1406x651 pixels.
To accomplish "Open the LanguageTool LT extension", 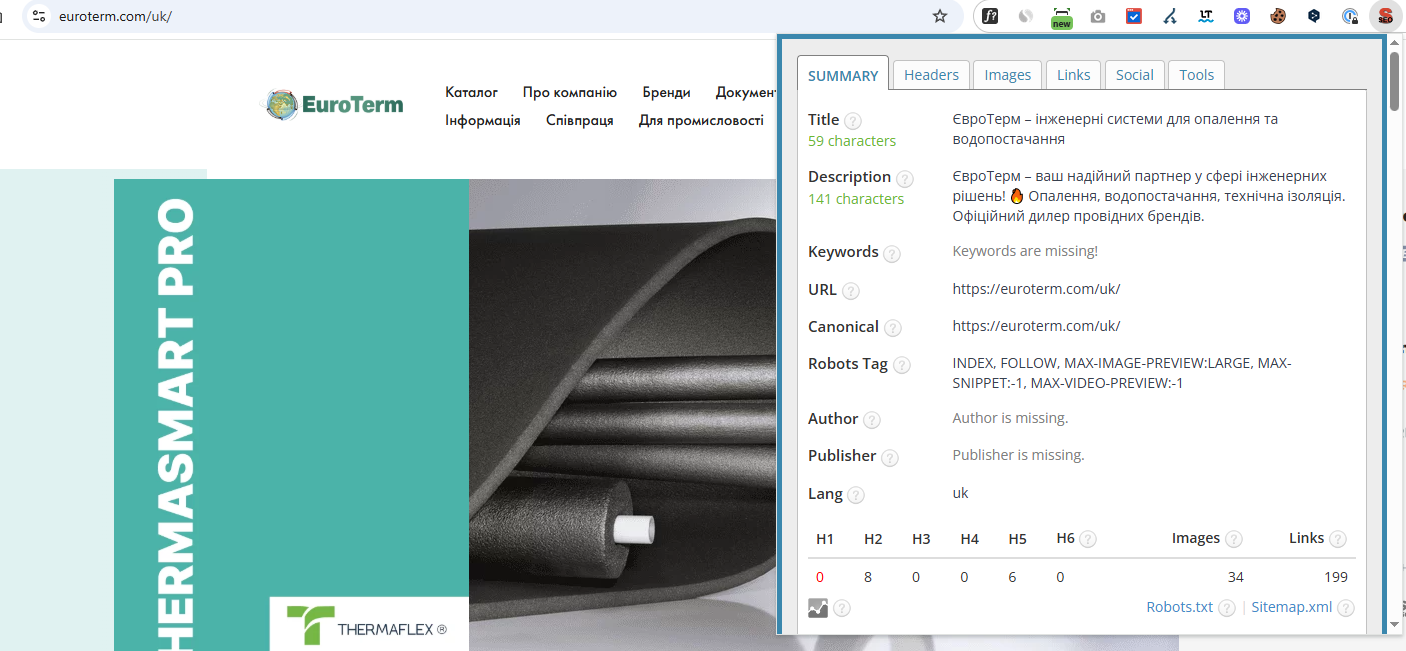I will pos(1206,16).
